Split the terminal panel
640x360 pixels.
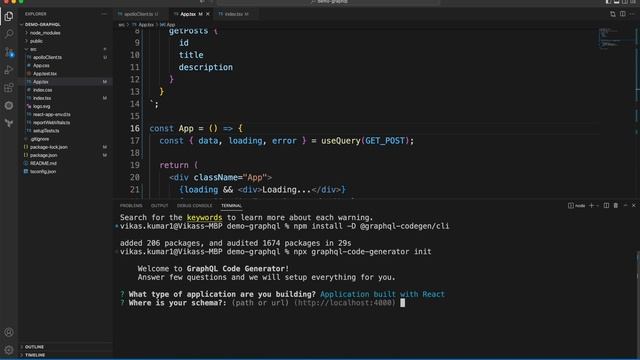[607, 205]
